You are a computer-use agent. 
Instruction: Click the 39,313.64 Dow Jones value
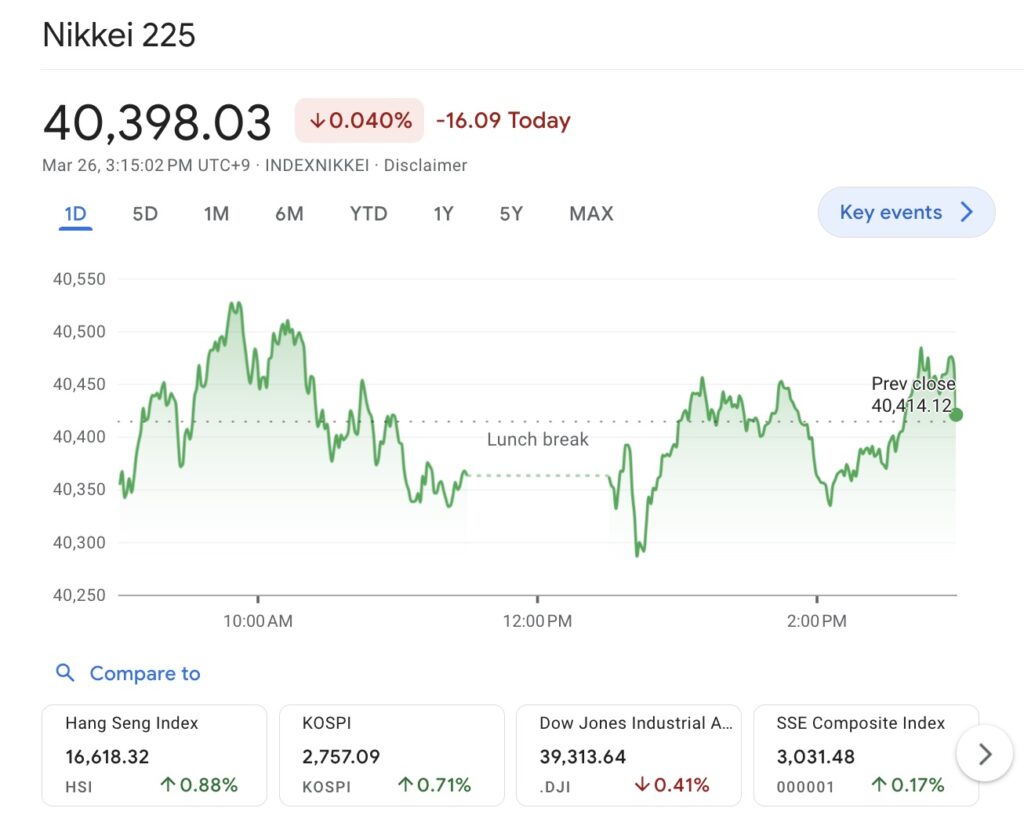pyautogui.click(x=583, y=756)
